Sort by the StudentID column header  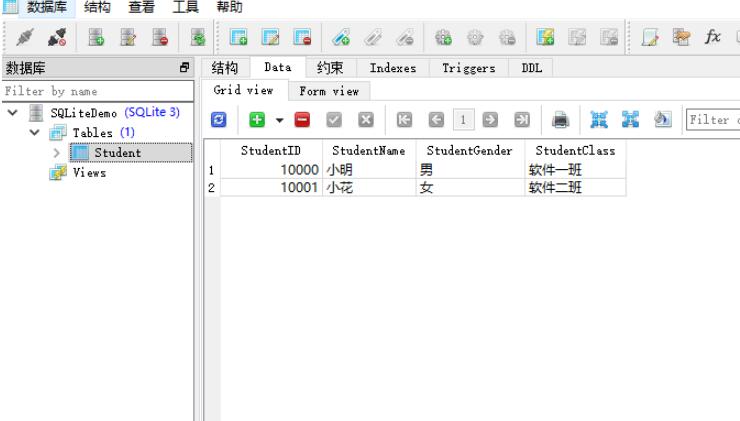coord(270,151)
